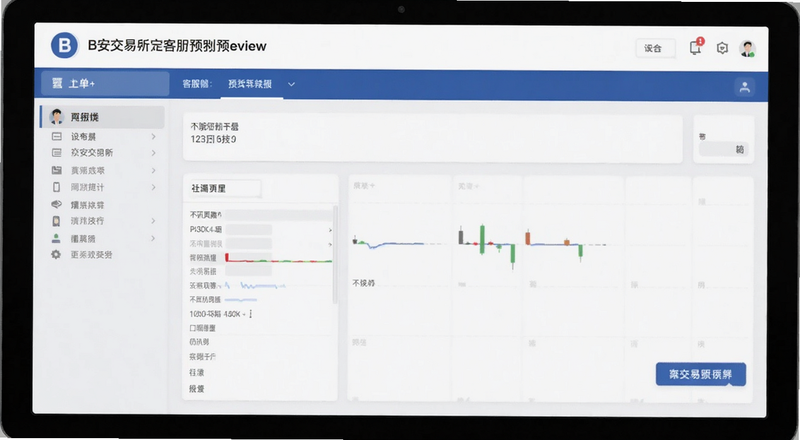Select sidebar row with the man's avatar

[x=102, y=117]
